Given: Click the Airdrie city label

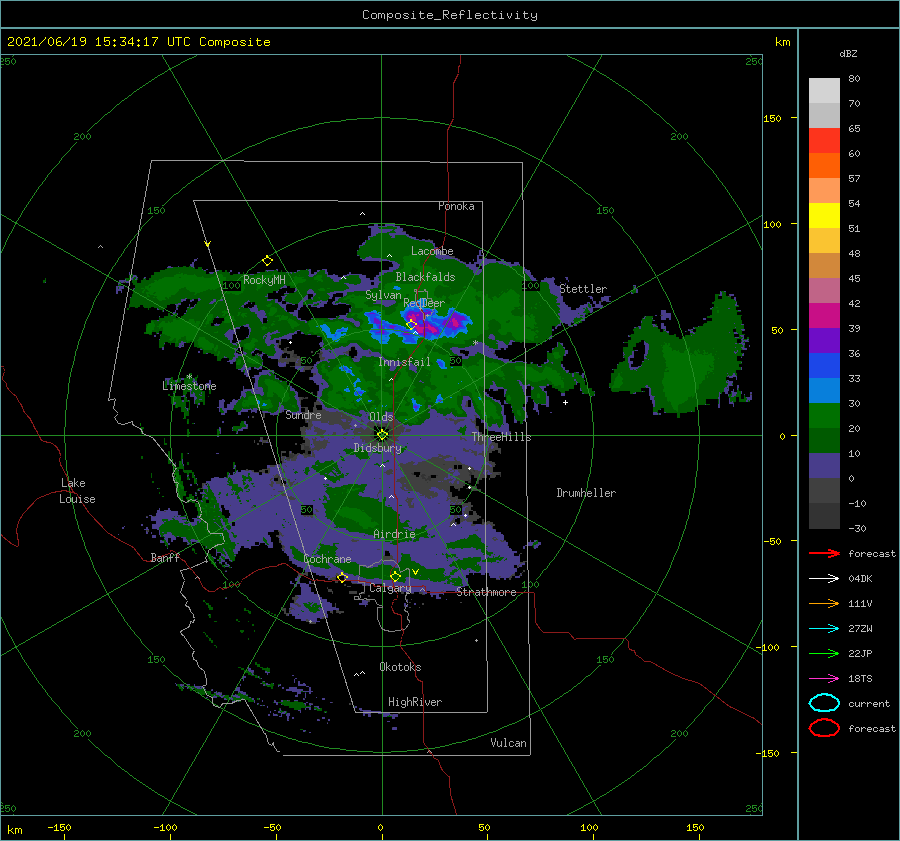Looking at the screenshot, I should [x=394, y=534].
